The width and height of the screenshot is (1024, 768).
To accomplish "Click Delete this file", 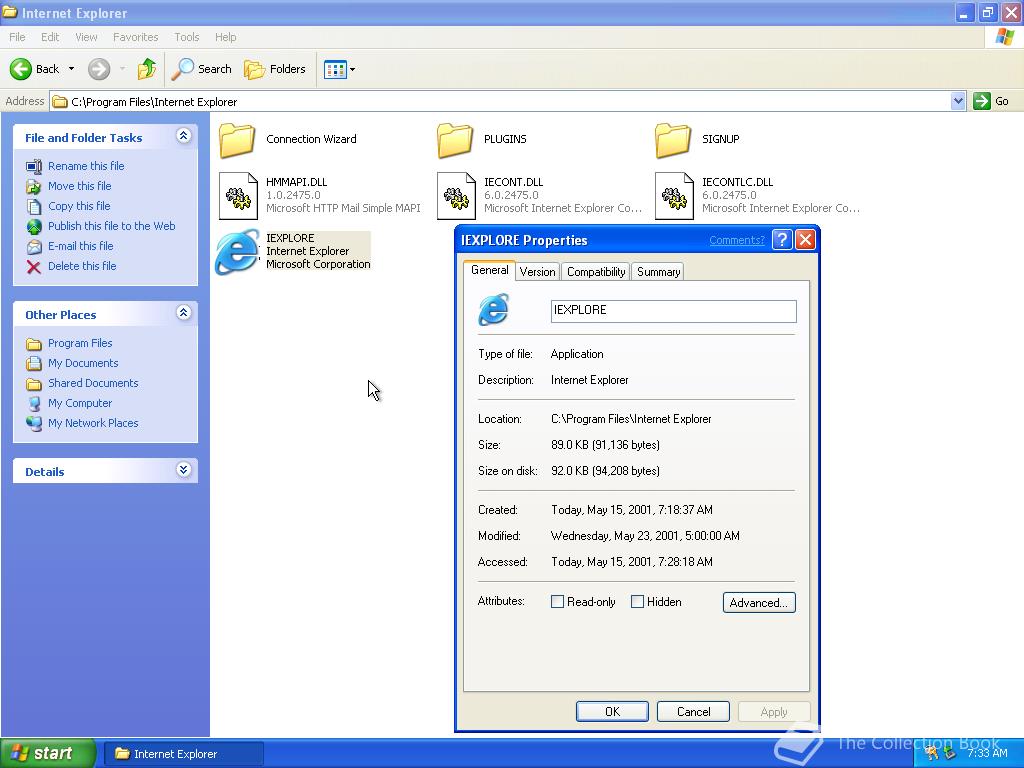I will click(82, 266).
